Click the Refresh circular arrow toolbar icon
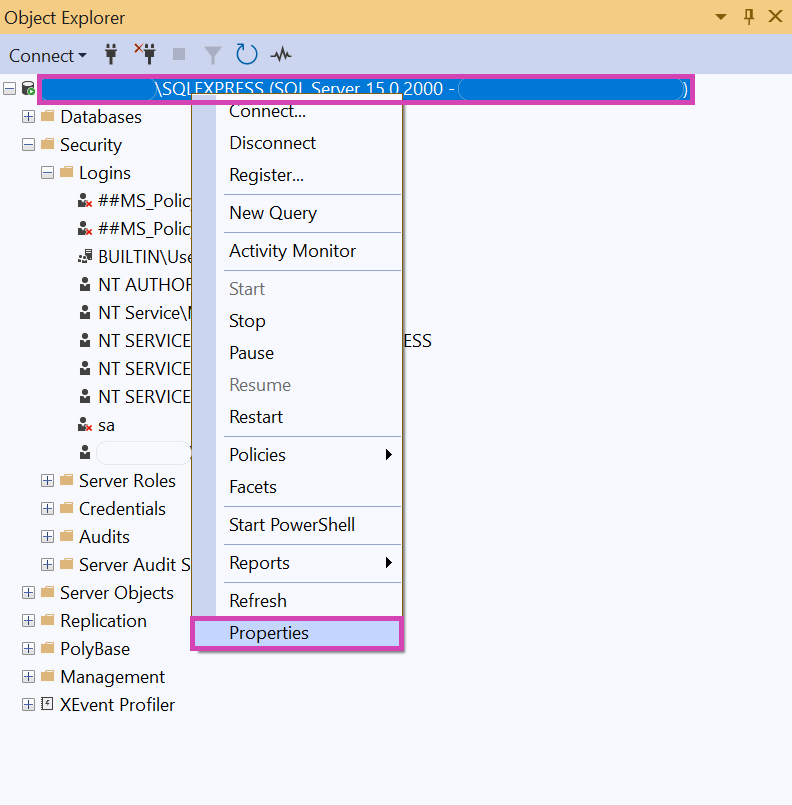Image resolution: width=792 pixels, height=805 pixels. coord(246,54)
